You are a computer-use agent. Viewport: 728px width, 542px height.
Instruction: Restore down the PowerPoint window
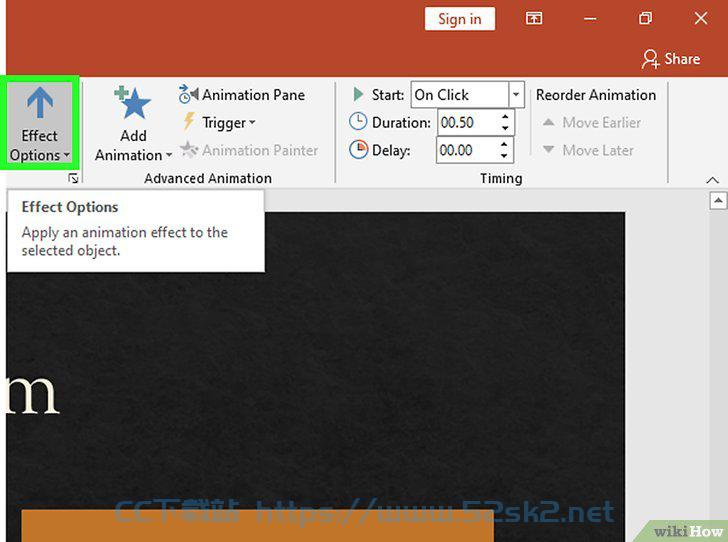pos(645,19)
